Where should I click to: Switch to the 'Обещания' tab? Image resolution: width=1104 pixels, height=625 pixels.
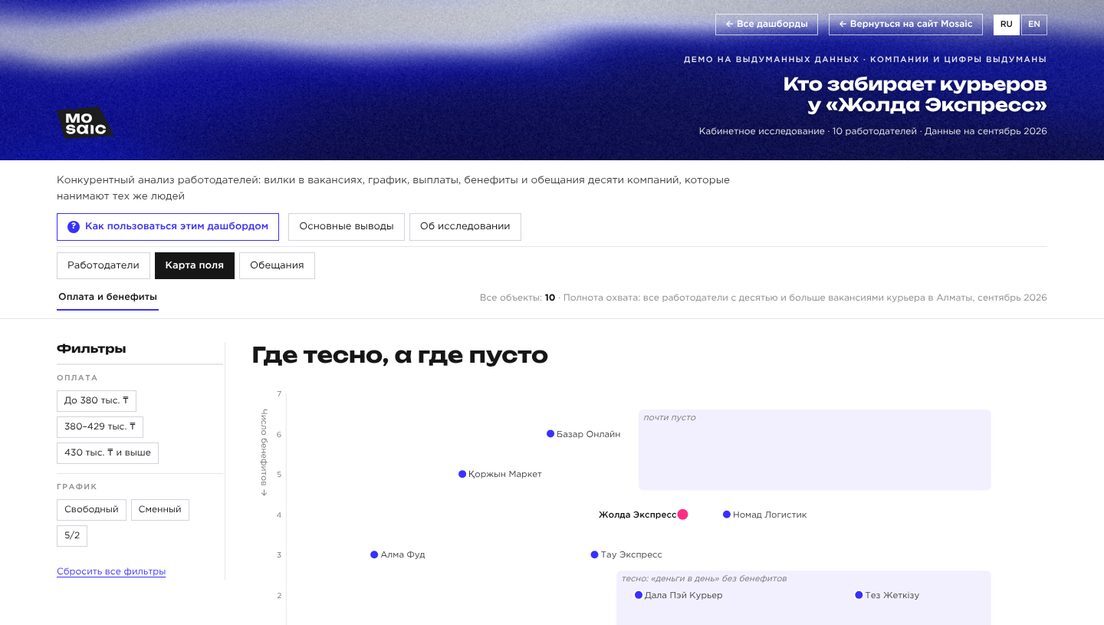point(277,265)
